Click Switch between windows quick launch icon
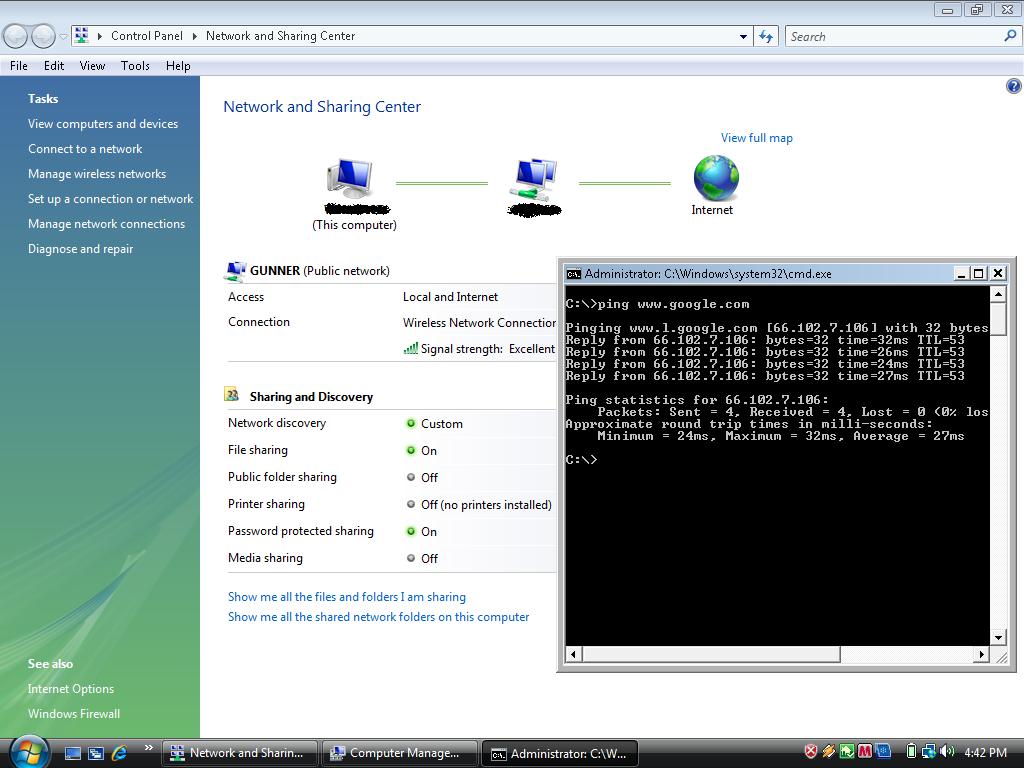 (96, 753)
